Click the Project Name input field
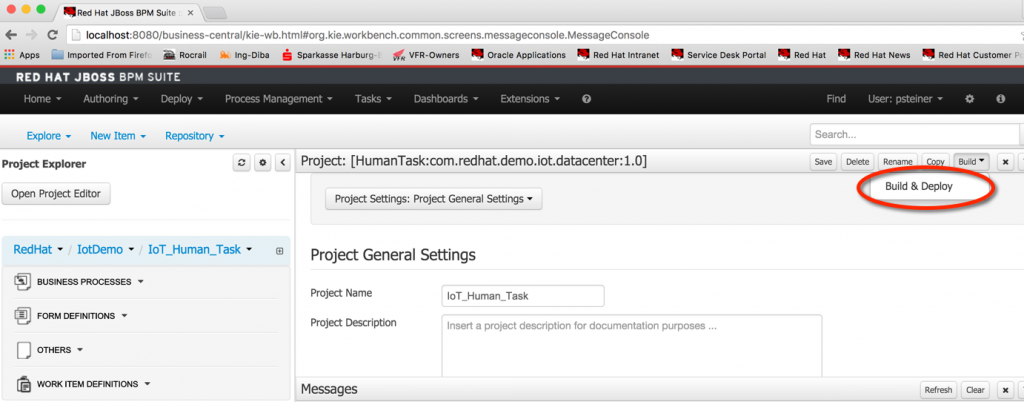 [523, 296]
